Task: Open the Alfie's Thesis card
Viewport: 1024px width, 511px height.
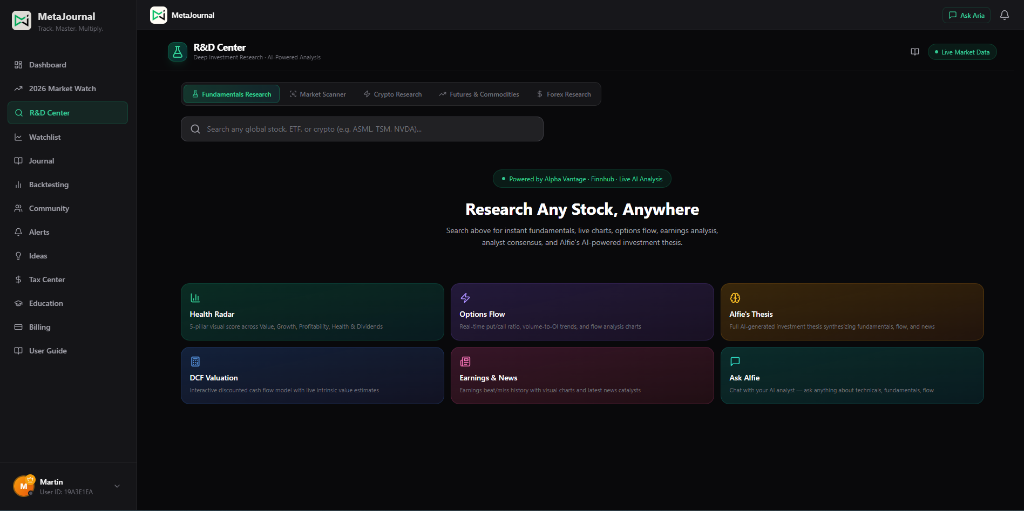Action: coord(852,312)
